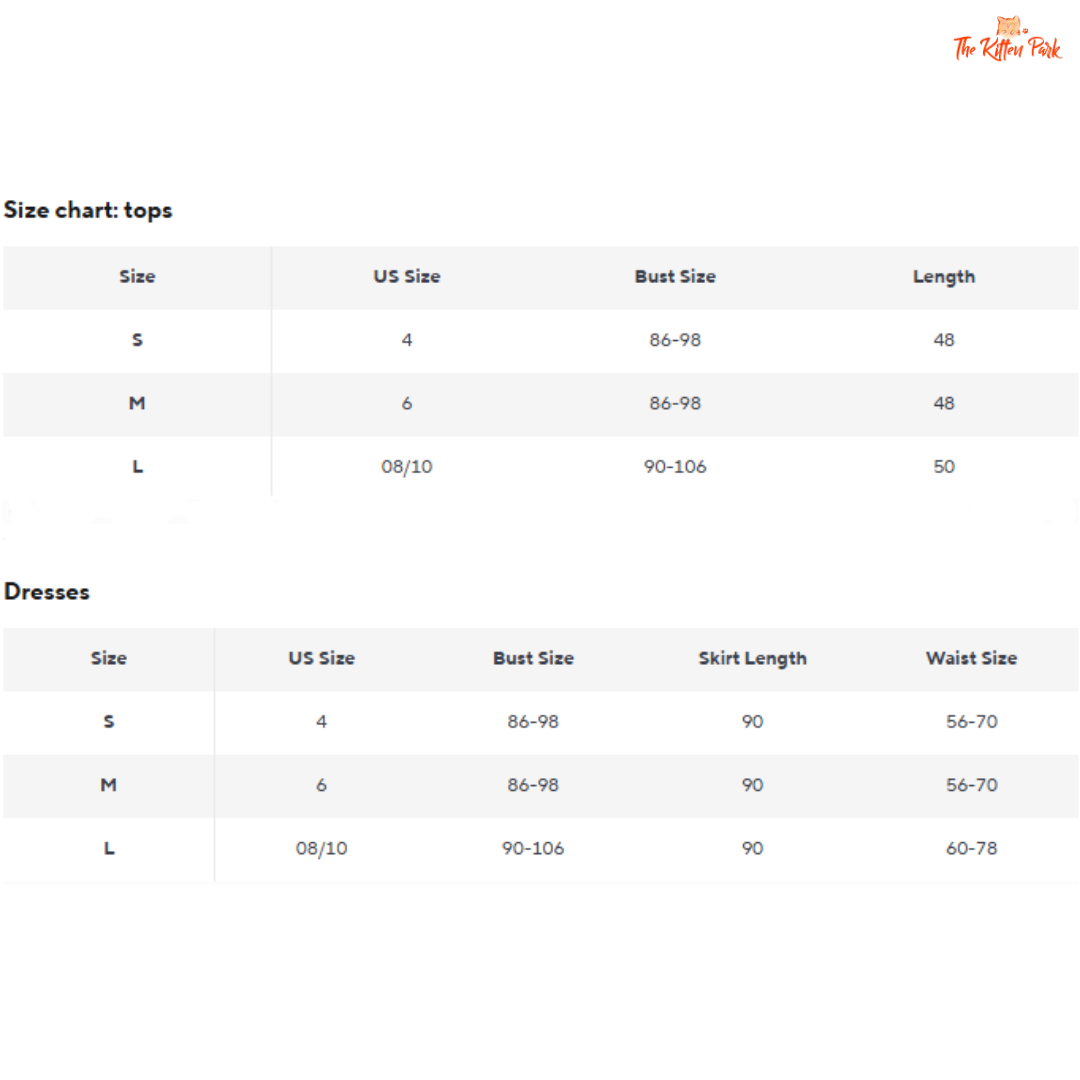The image size is (1080, 1080).
Task: Click The Kitten Park logo
Action: (x=1006, y=41)
